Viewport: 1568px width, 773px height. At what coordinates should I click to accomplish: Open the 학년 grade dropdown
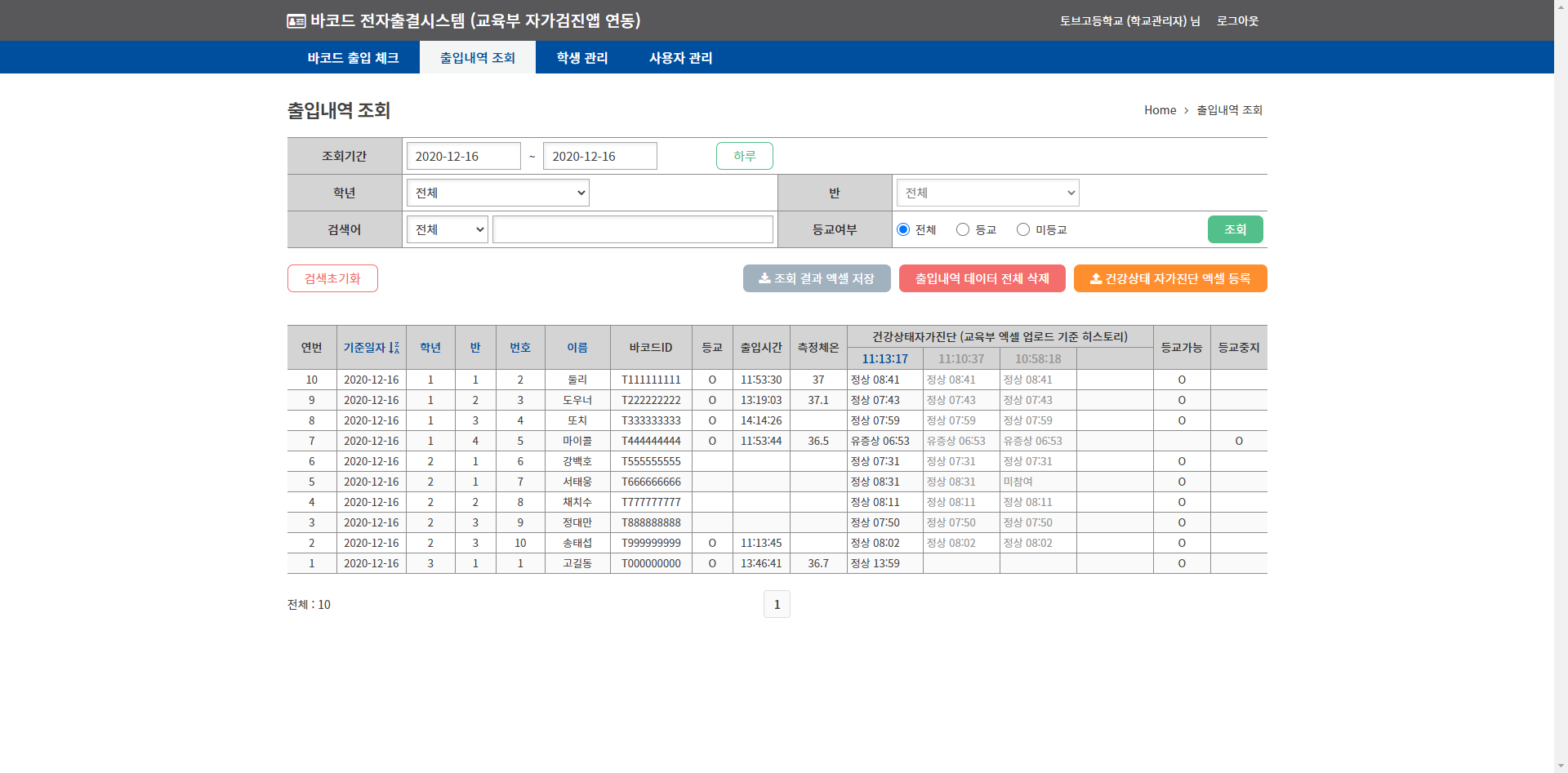pyautogui.click(x=497, y=193)
